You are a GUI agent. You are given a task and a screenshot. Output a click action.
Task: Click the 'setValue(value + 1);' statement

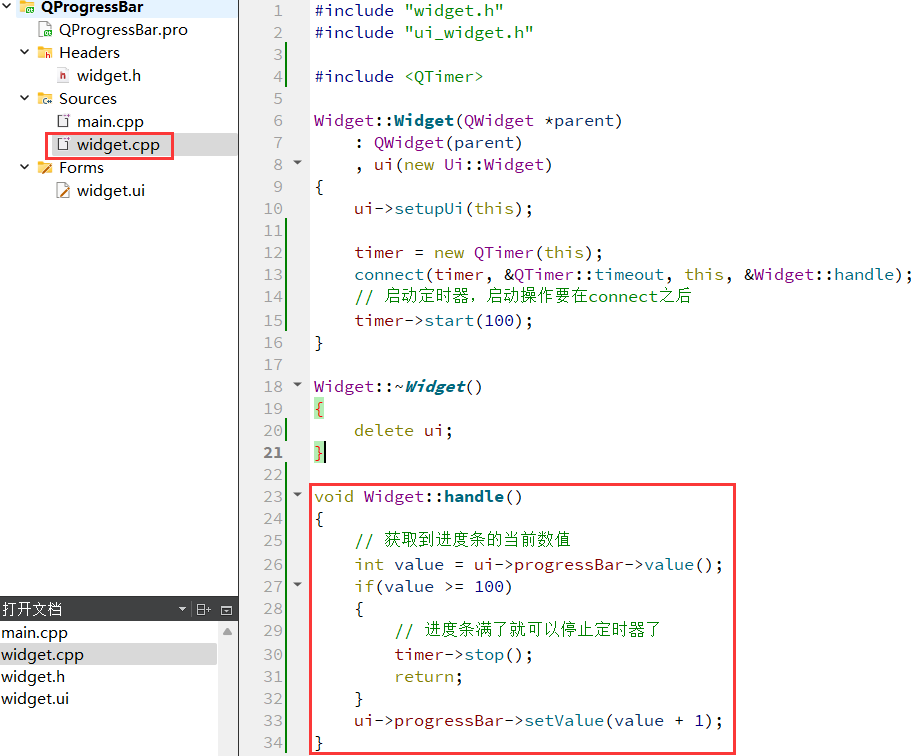click(x=624, y=721)
